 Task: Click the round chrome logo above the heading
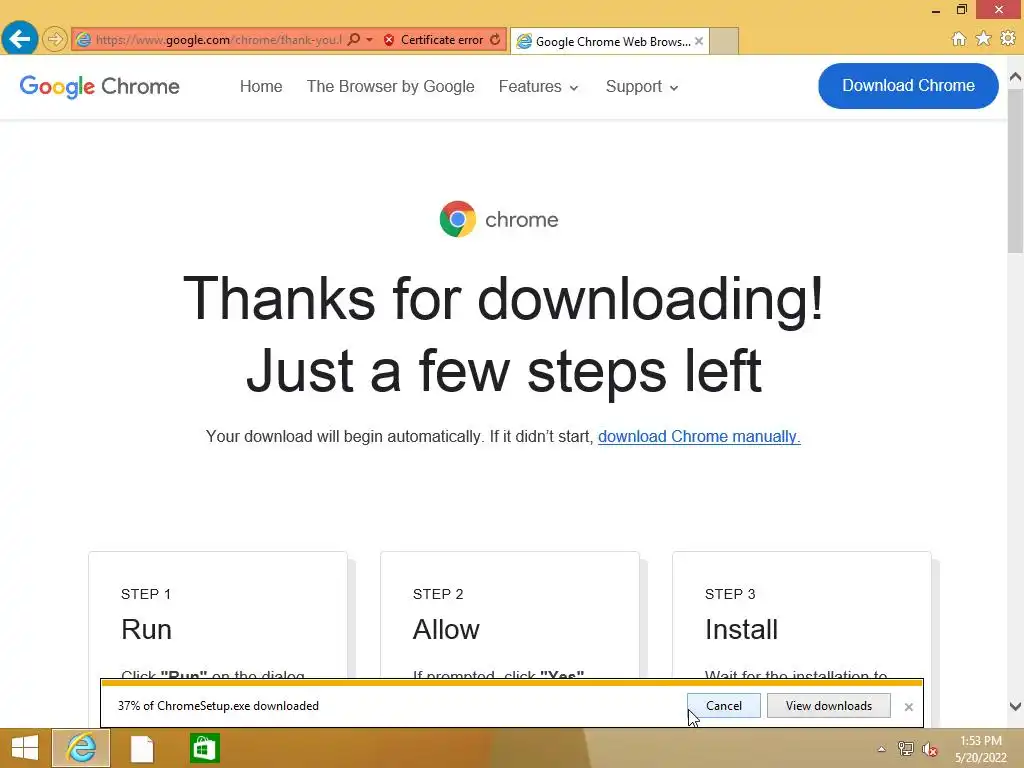click(x=458, y=219)
